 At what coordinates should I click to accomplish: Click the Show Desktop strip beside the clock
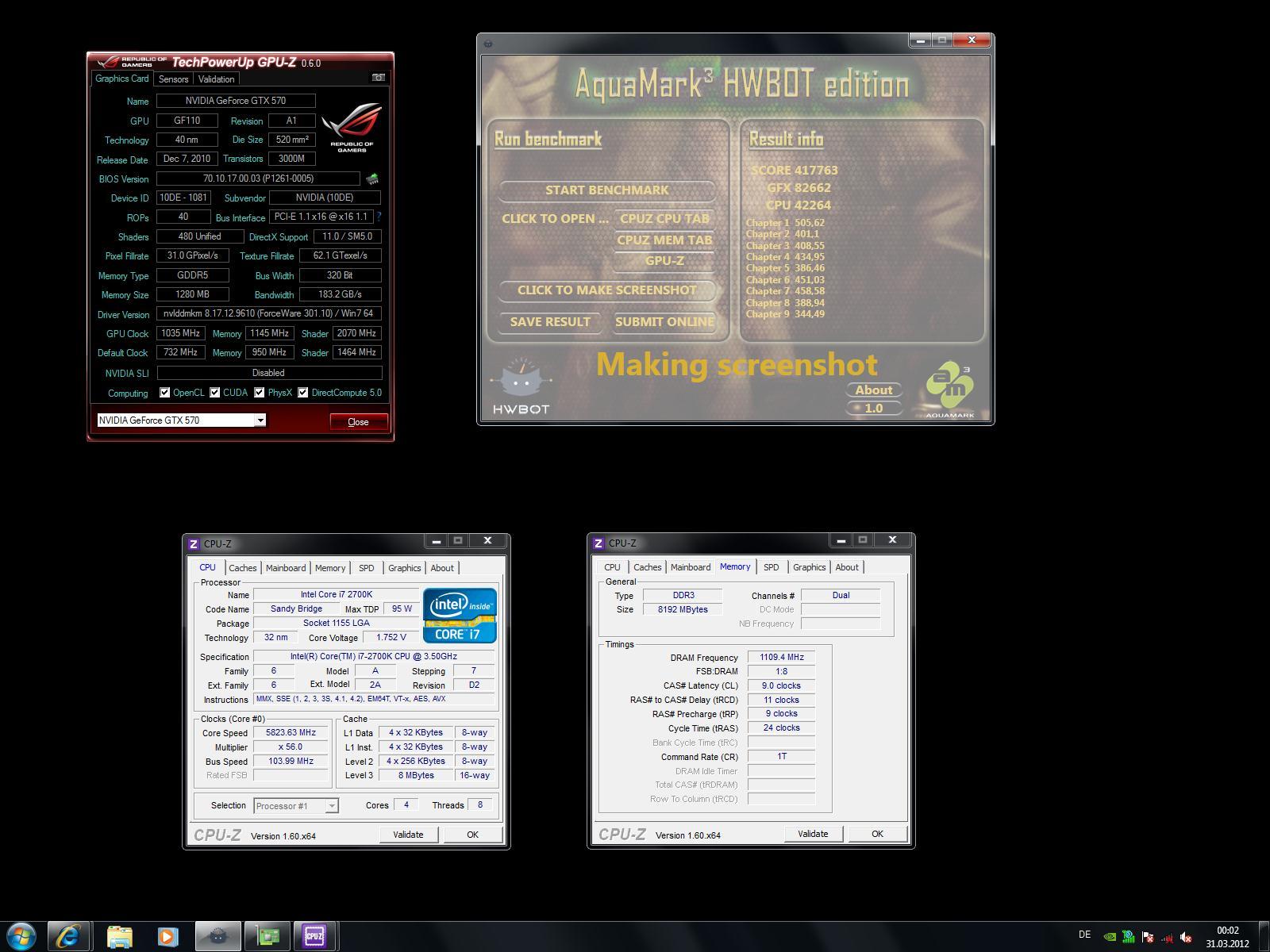point(1264,937)
